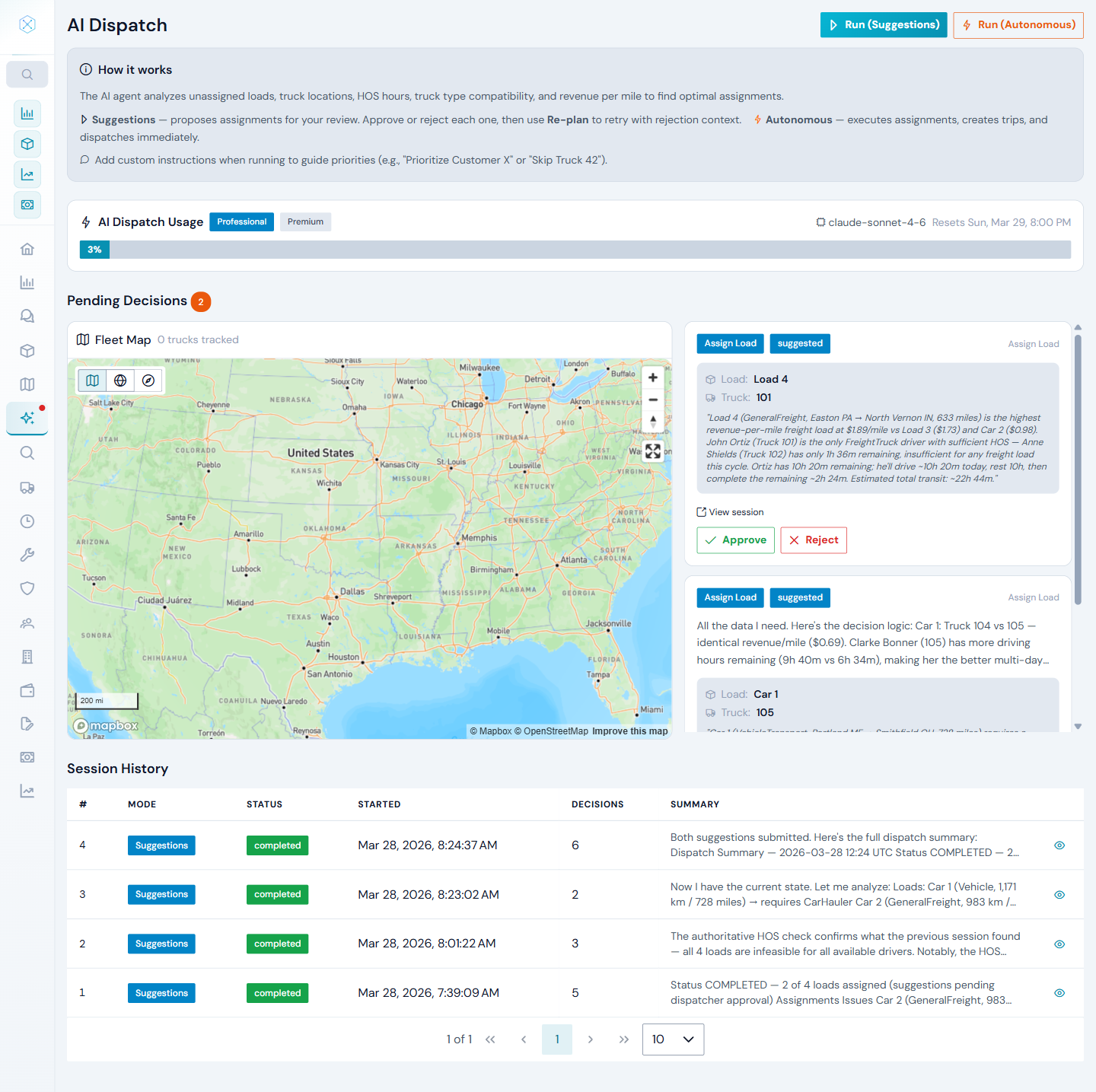The image size is (1096, 1092).
Task: Switch the map to flat map style
Action: coord(92,380)
